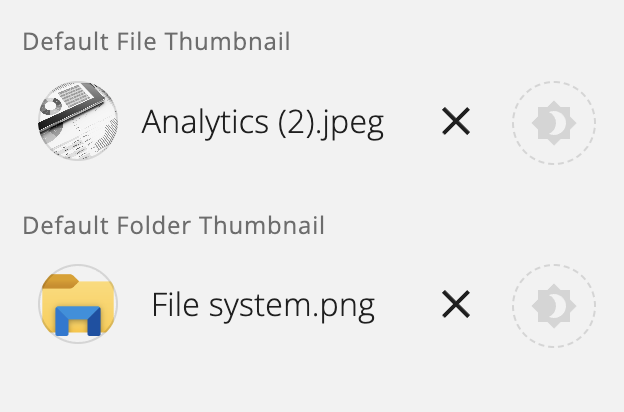This screenshot has width=624, height=412.
Task: Remove the File system.png folder thumbnail
Action: 456,304
